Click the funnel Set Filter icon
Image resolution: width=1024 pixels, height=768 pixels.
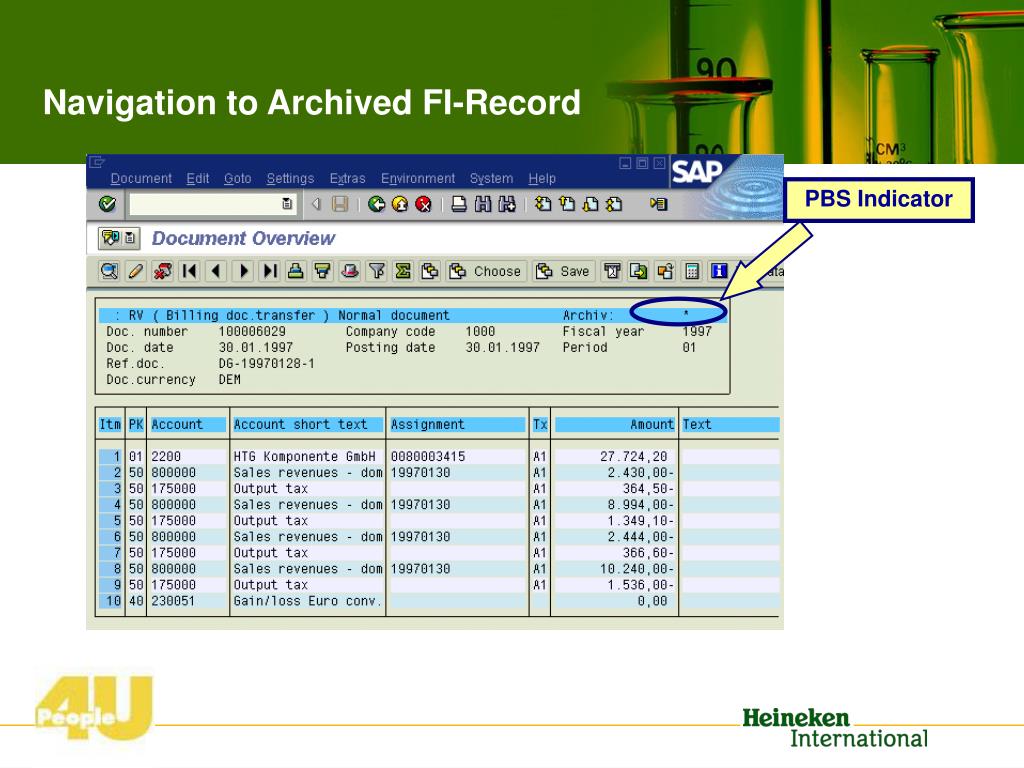click(x=376, y=270)
